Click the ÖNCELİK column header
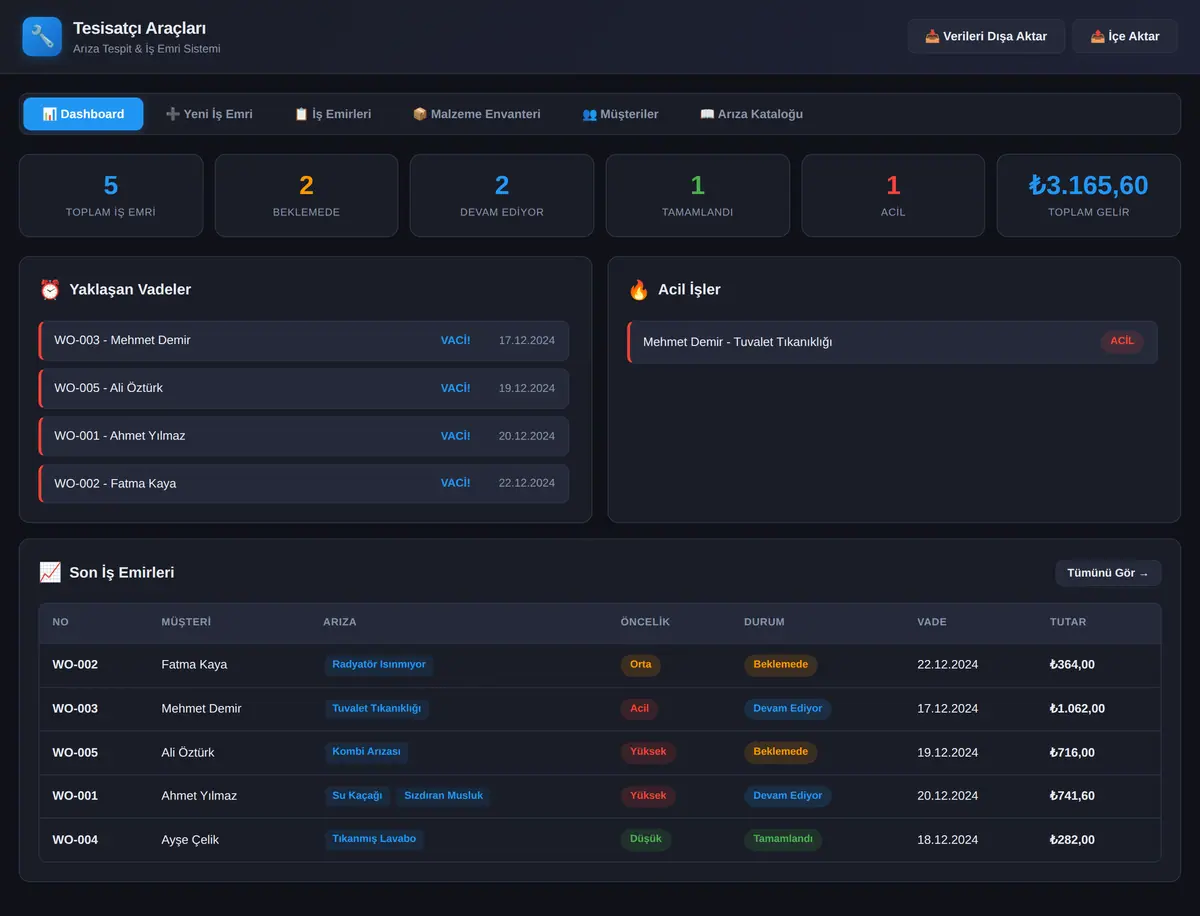This screenshot has height=916, width=1200. point(645,622)
